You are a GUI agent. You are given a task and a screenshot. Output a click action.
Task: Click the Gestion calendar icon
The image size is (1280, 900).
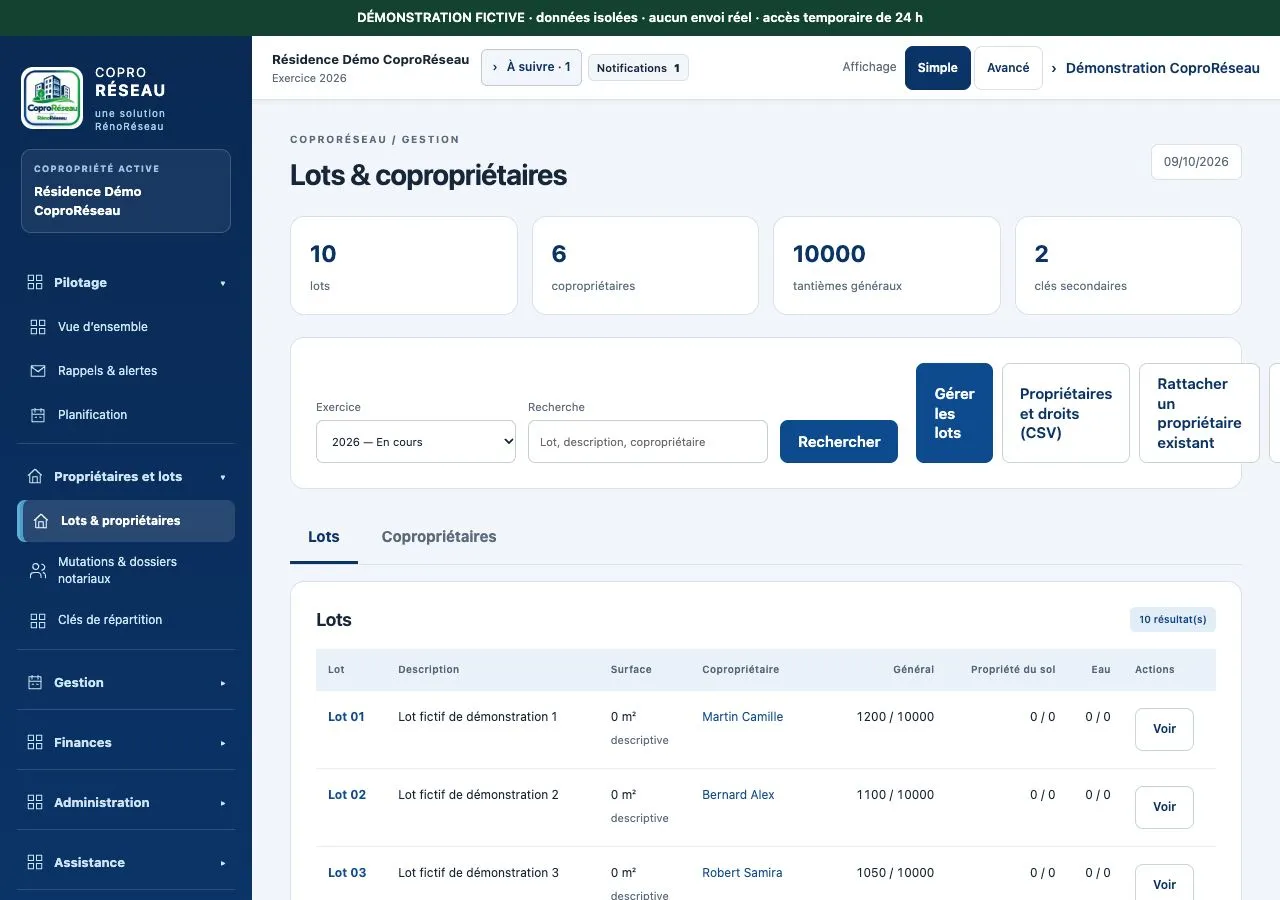coord(35,682)
